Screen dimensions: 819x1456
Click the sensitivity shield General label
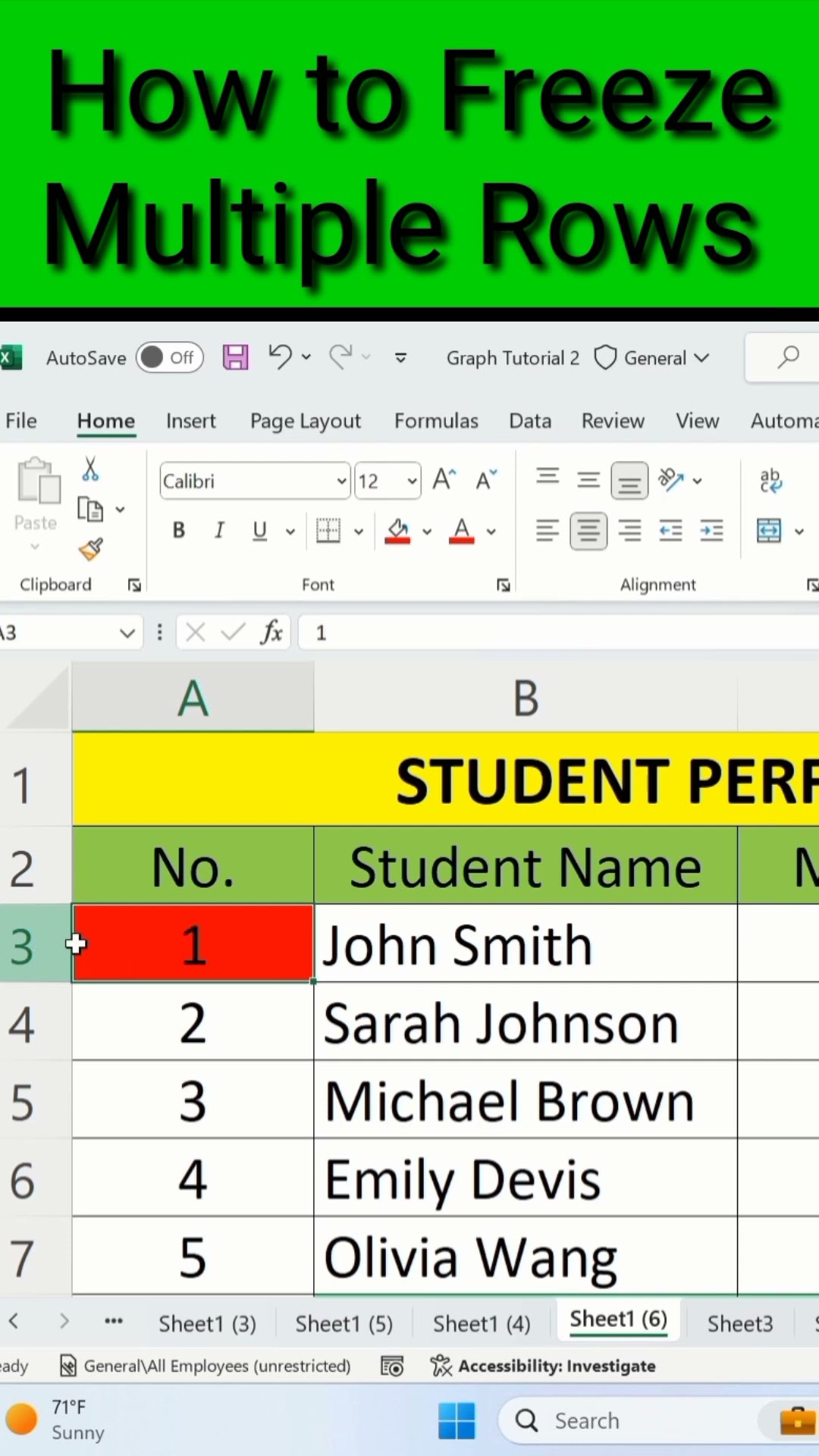point(651,357)
